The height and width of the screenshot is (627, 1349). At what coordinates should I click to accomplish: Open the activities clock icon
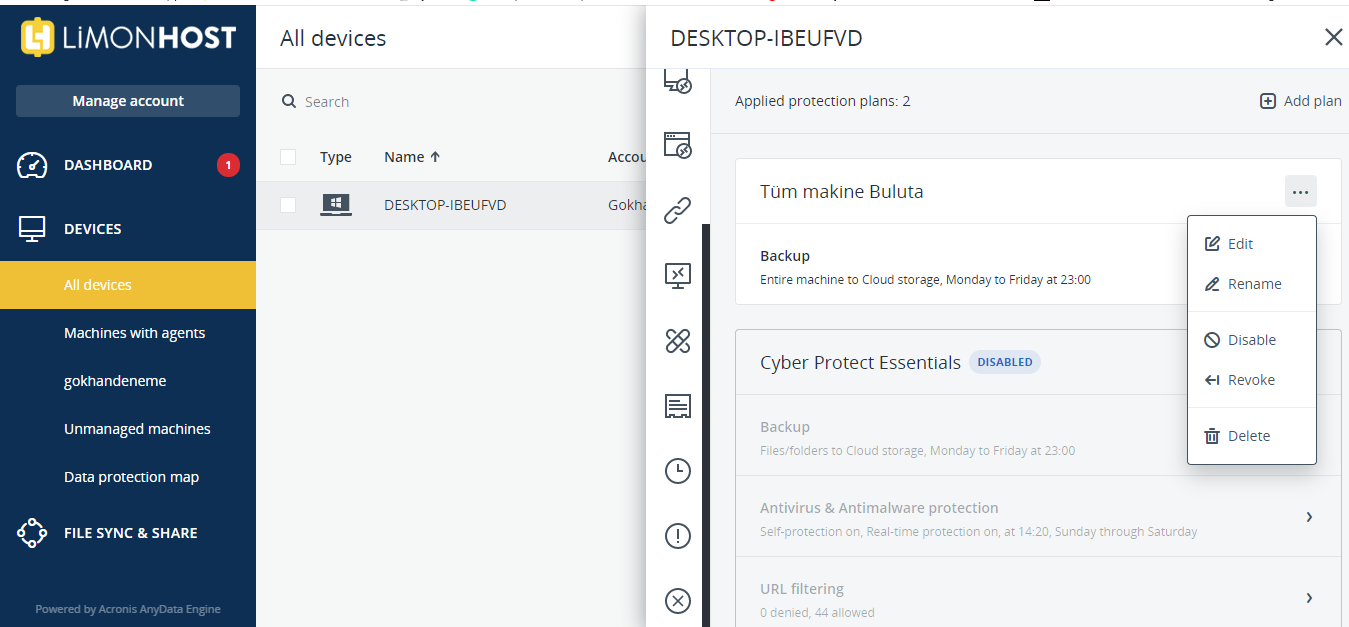[678, 471]
